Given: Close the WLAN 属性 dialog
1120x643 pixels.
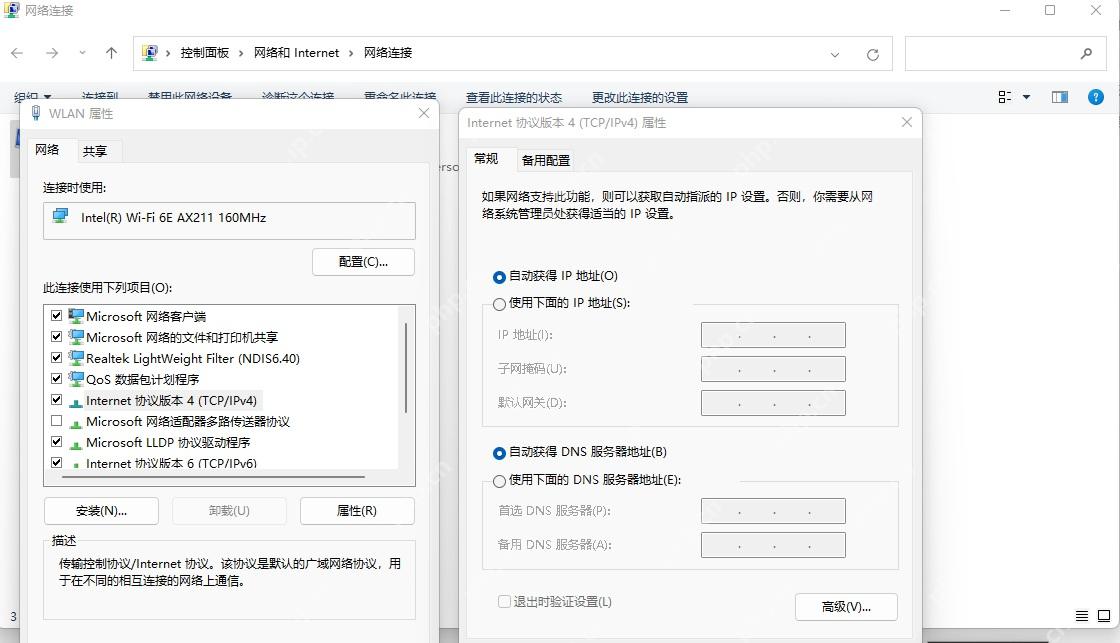Looking at the screenshot, I should 424,114.
